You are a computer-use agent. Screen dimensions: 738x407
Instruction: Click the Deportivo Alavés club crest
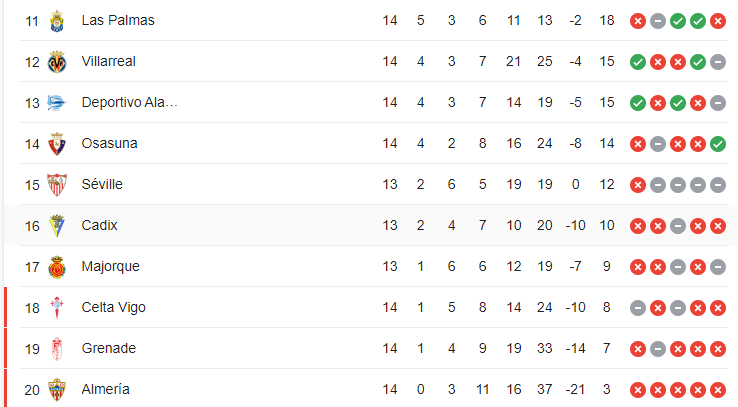pyautogui.click(x=57, y=102)
